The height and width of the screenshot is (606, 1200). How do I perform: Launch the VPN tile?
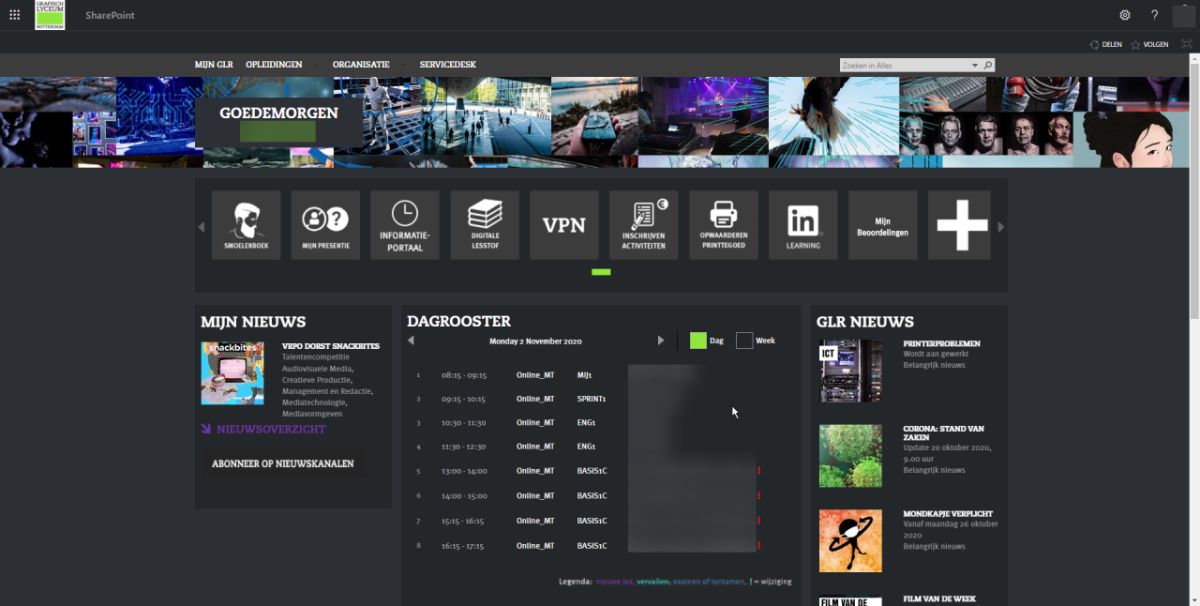click(x=564, y=225)
